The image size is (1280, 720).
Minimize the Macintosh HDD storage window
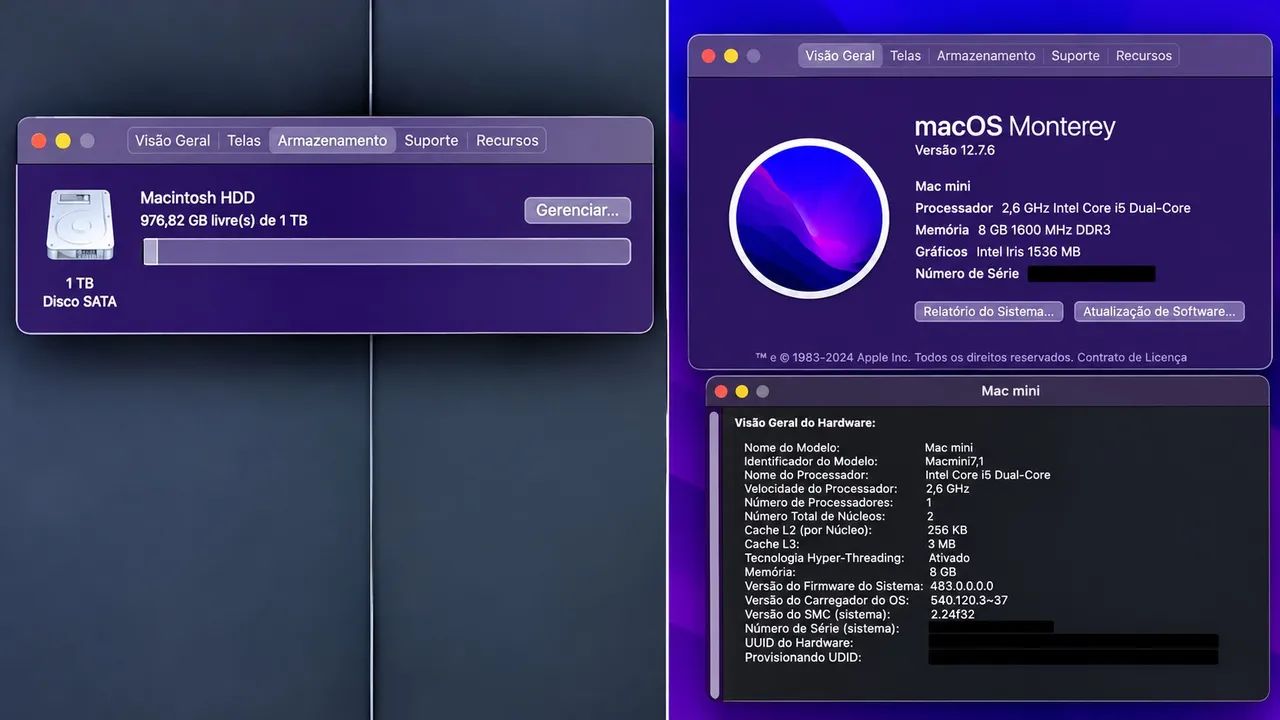tap(63, 141)
